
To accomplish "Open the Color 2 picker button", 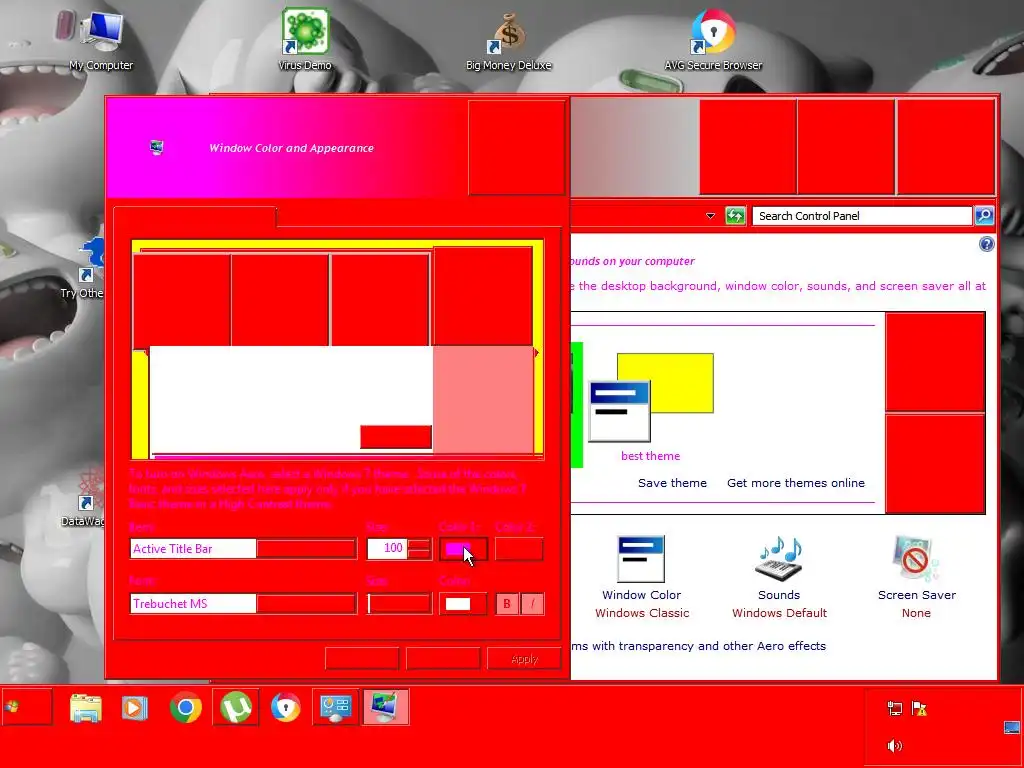I will click(519, 549).
